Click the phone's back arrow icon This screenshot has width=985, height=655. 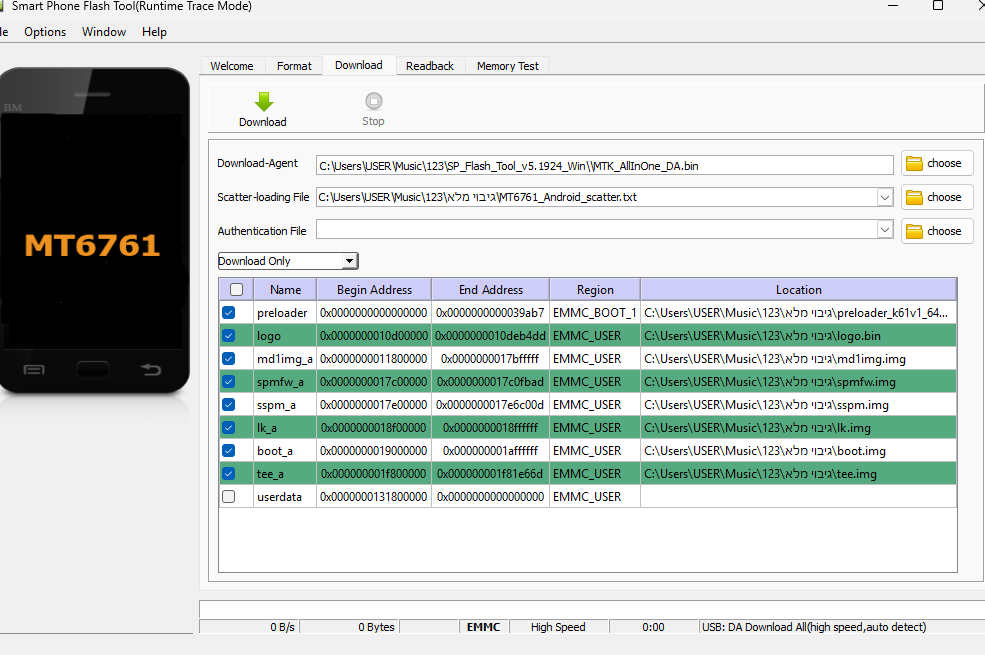151,370
